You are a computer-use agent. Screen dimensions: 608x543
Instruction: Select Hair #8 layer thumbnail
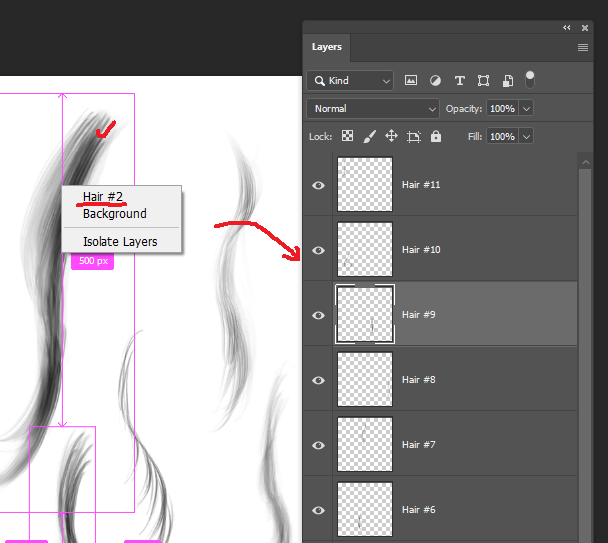pyautogui.click(x=365, y=379)
